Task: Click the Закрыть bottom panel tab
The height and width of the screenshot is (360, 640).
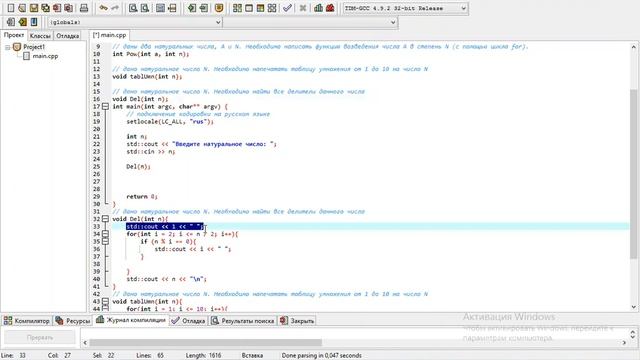Action: (297, 321)
